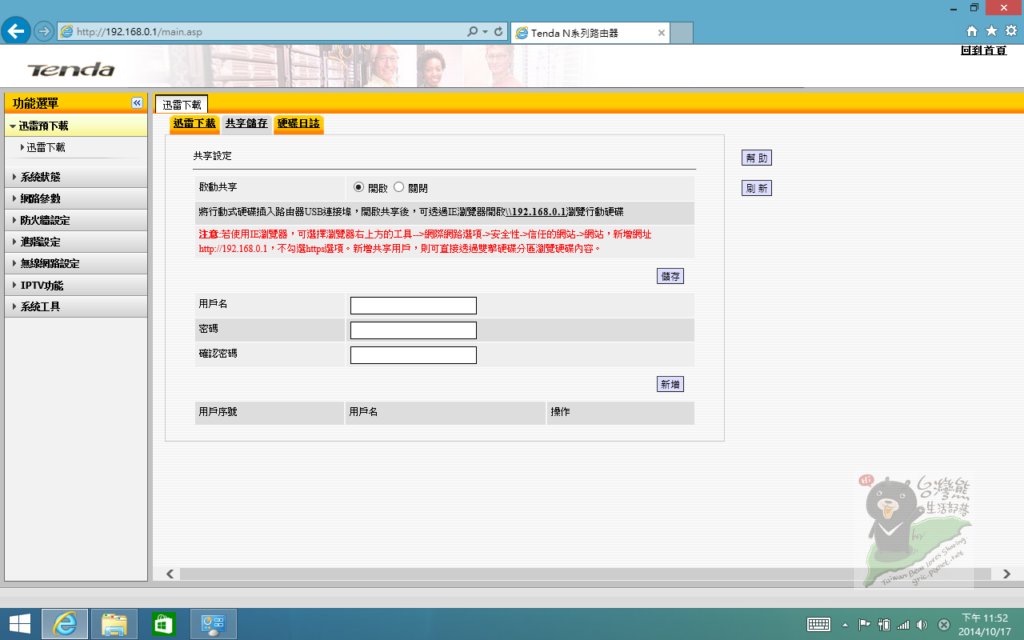Open favorites star icon
This screenshot has height=640, width=1024.
click(991, 31)
